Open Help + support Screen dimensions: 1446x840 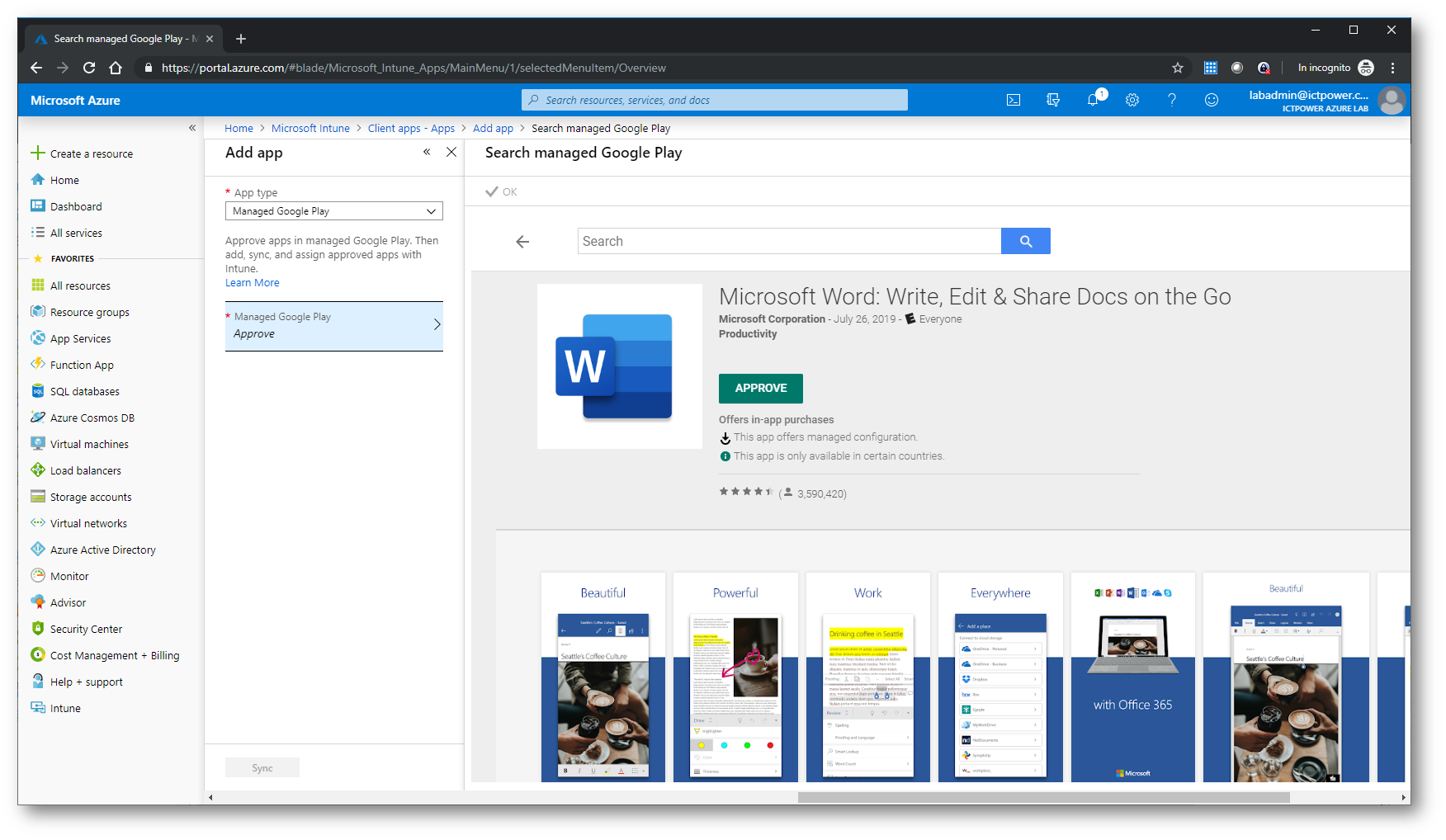coord(77,682)
